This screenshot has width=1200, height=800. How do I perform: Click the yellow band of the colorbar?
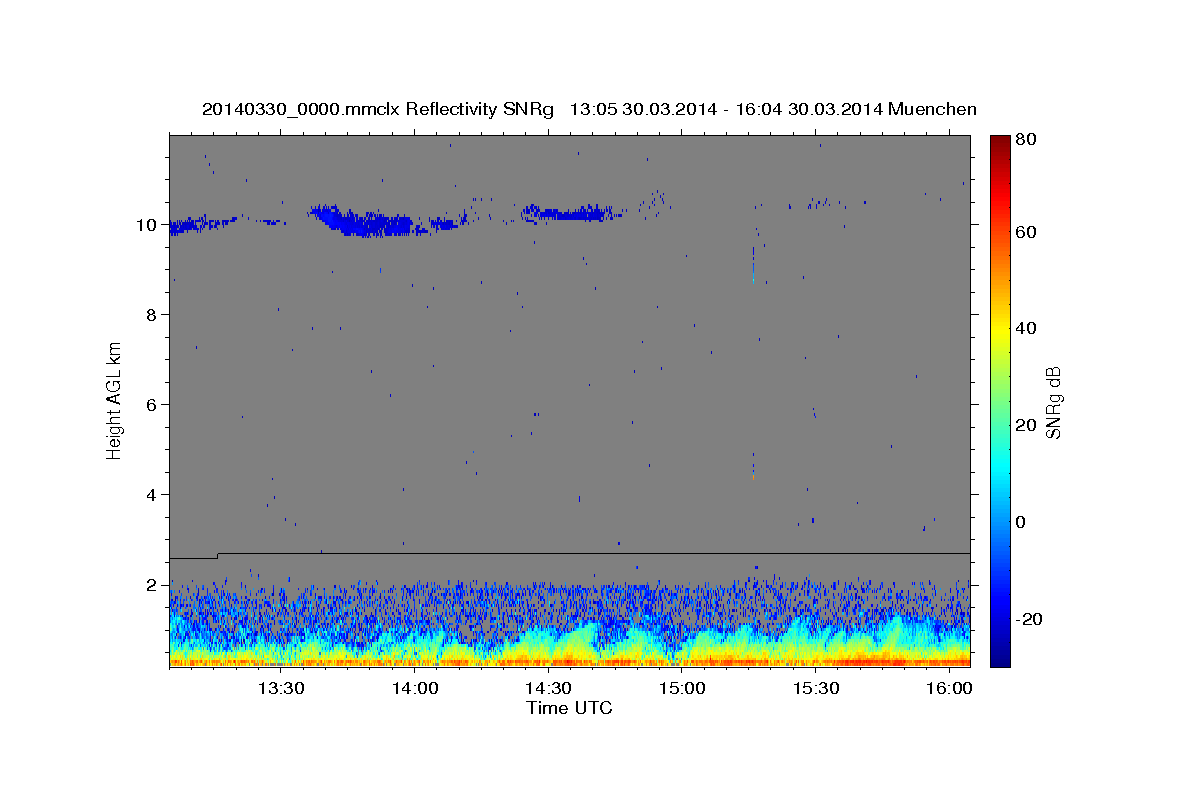(1000, 330)
